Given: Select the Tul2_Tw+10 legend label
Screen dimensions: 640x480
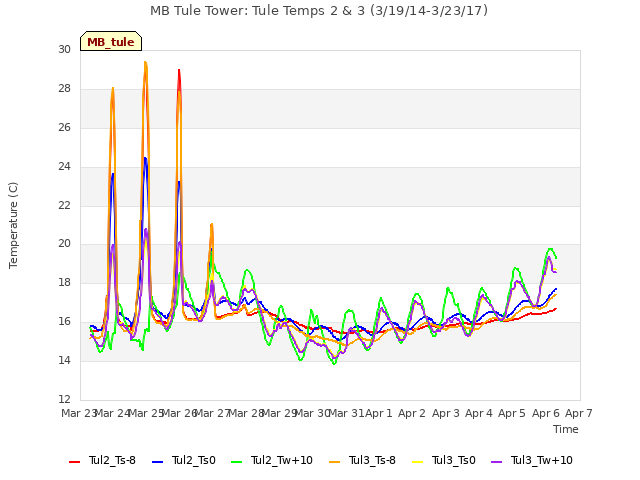Looking at the screenshot, I should [x=282, y=460].
